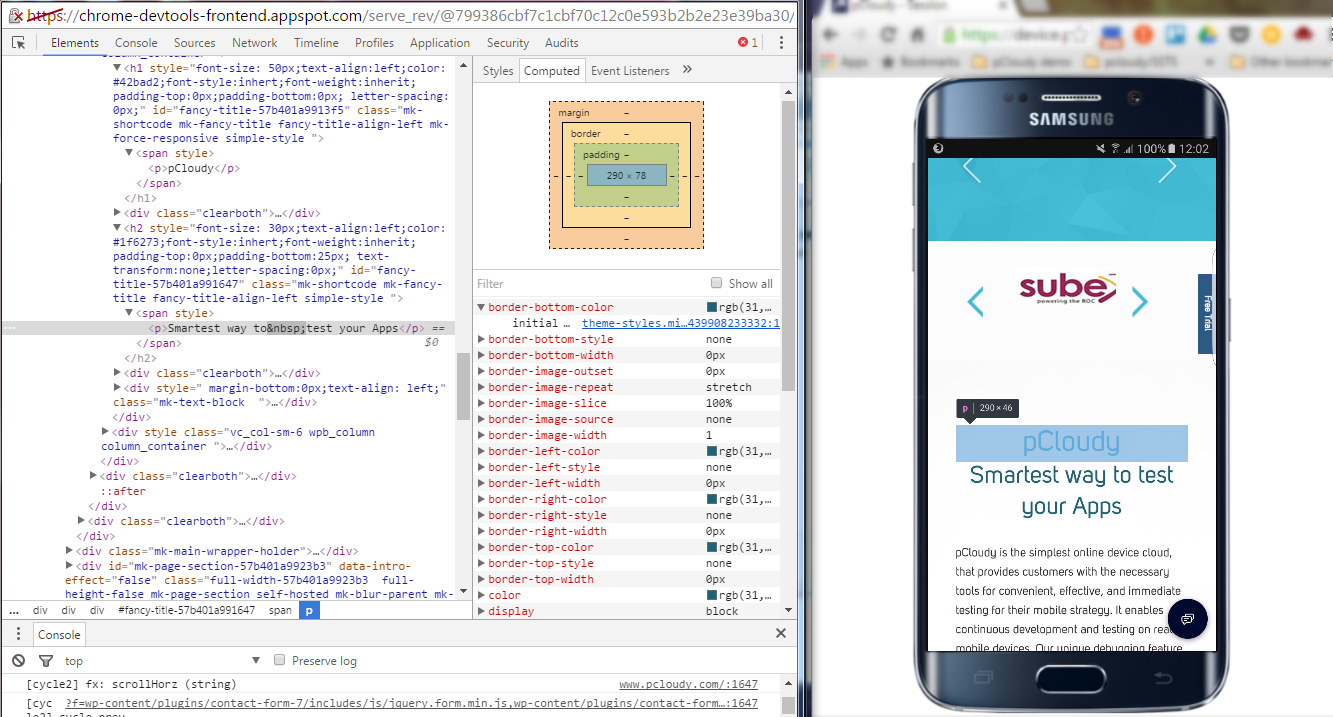Click the red error count indicator
Screen dimensions: 1333x717
[748, 43]
